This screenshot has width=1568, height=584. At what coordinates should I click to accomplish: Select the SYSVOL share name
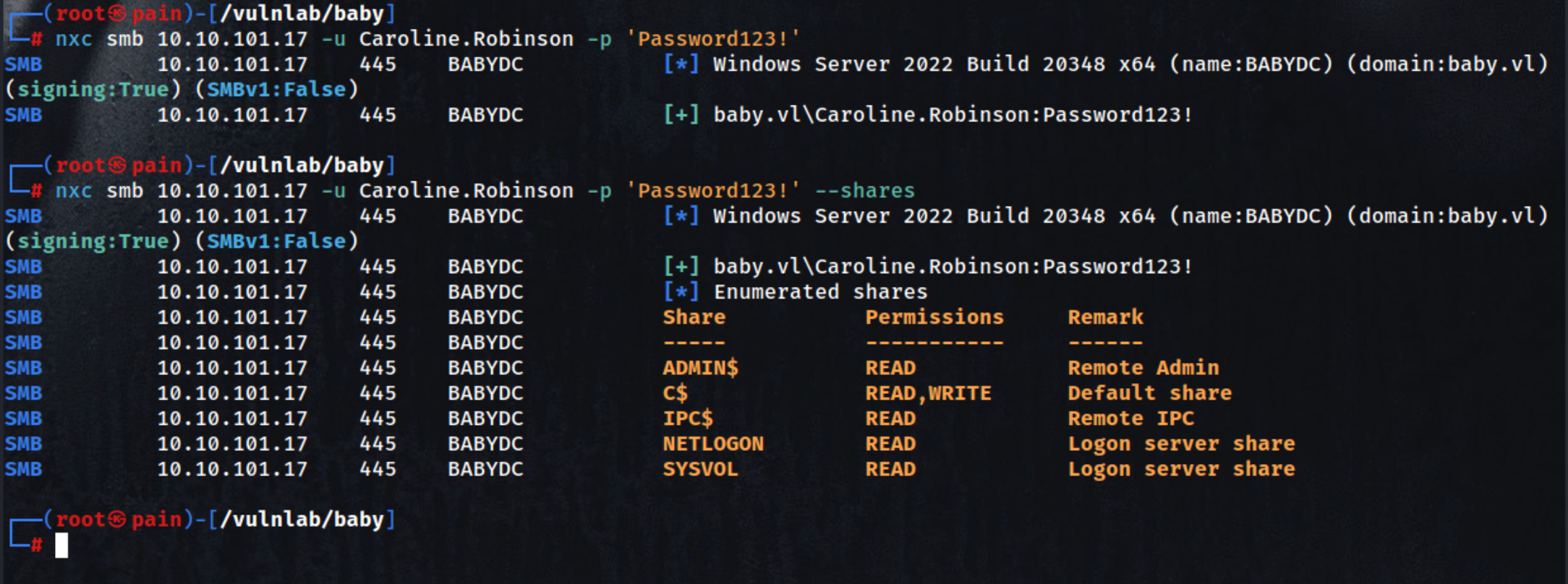(x=700, y=469)
